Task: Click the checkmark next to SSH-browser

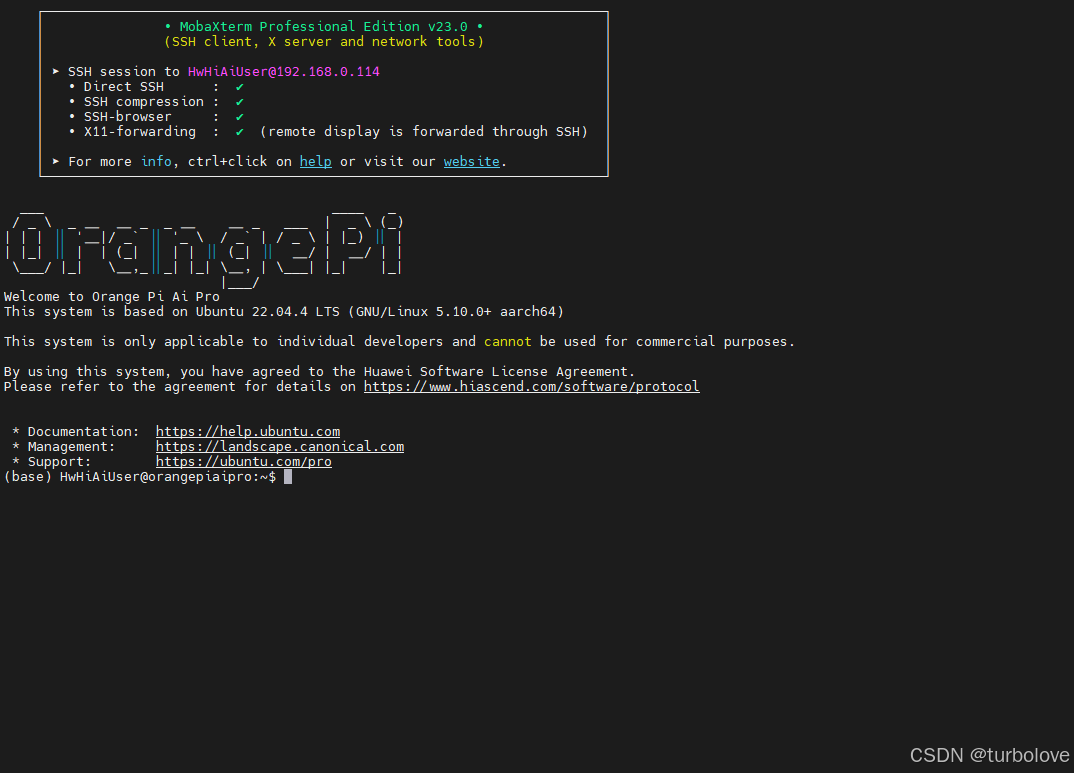Action: tap(240, 117)
